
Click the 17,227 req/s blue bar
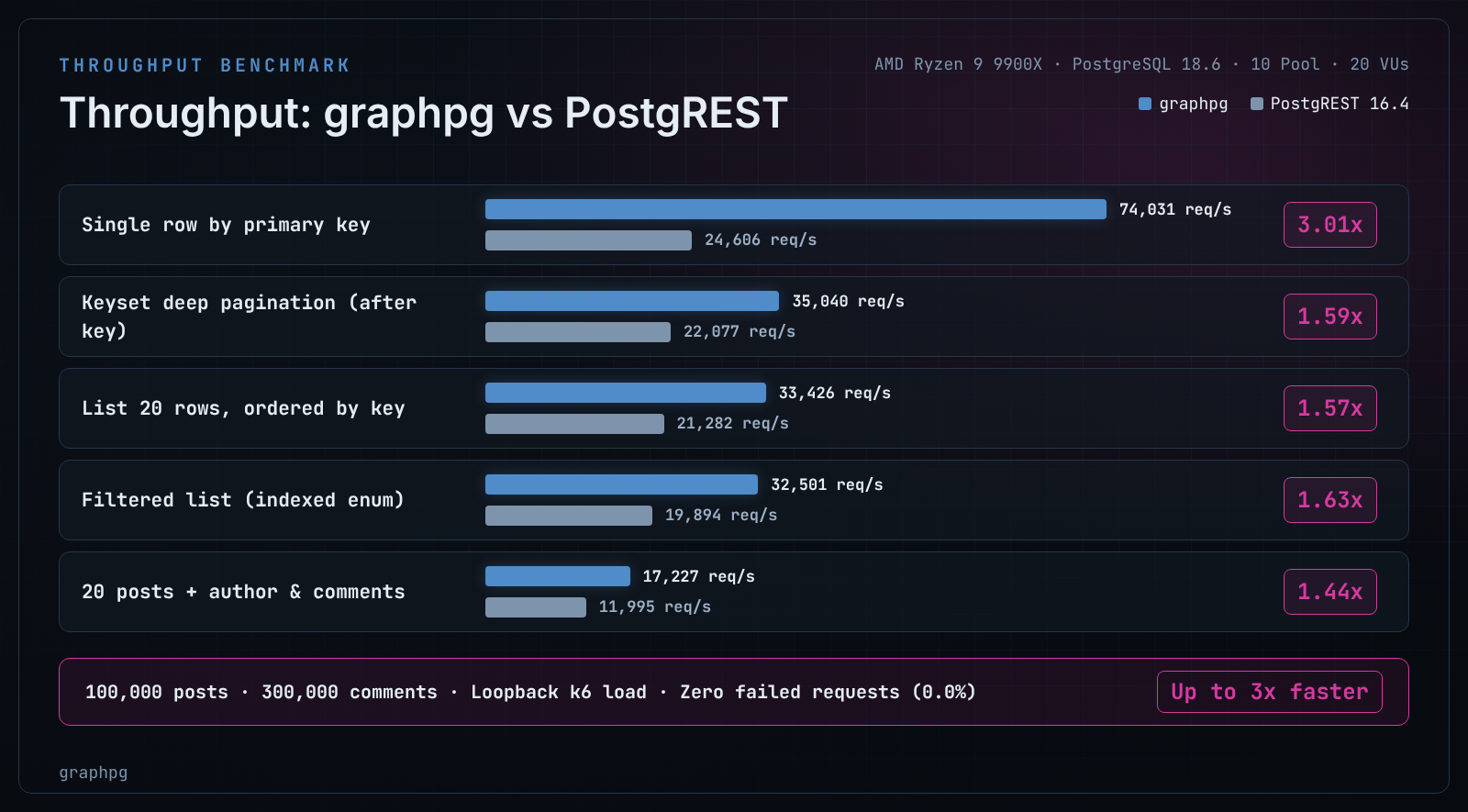[558, 576]
